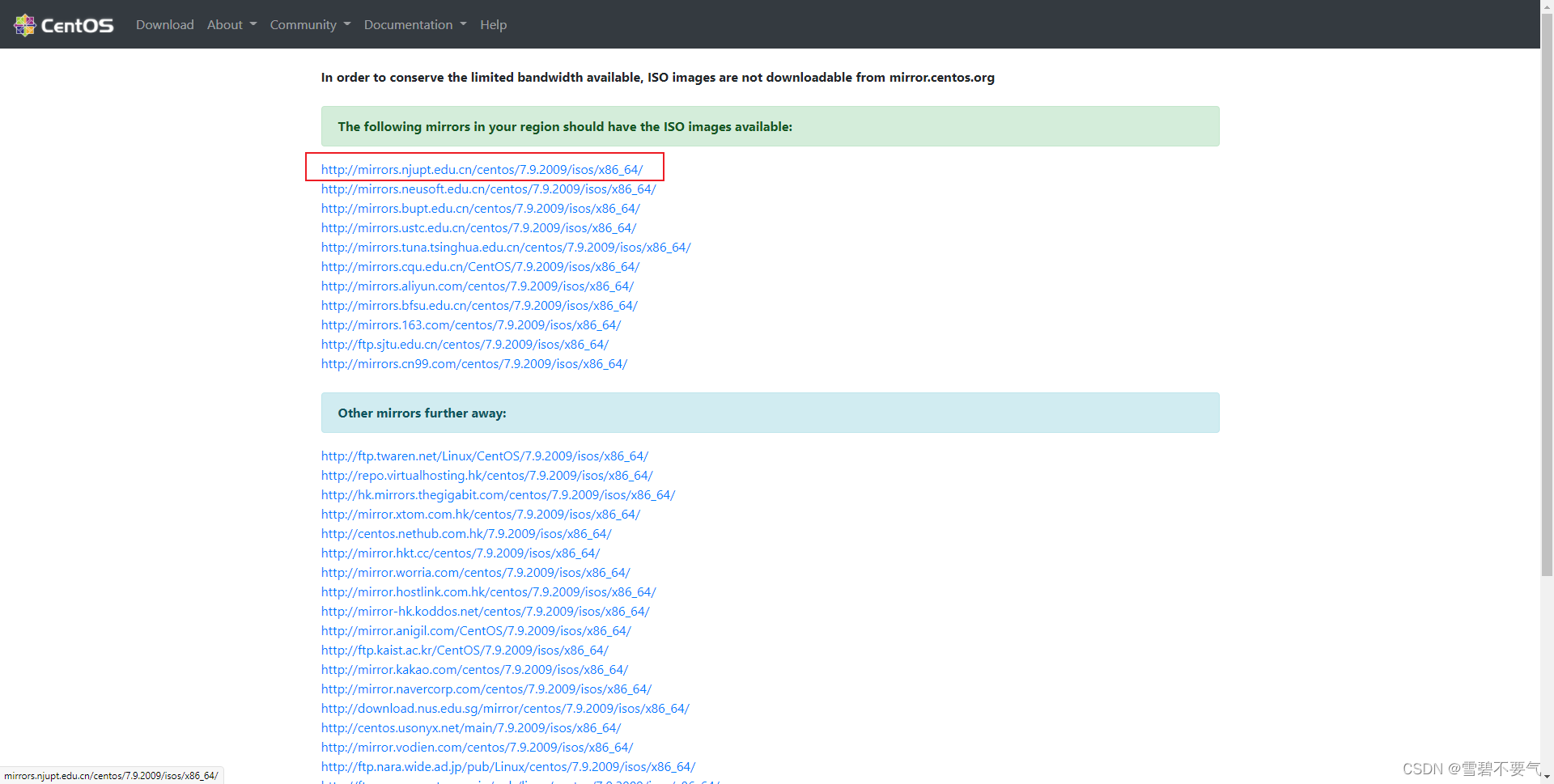Viewport: 1554px width, 784px height.
Task: Open the Tsinghua tuna mirror link
Action: point(506,248)
